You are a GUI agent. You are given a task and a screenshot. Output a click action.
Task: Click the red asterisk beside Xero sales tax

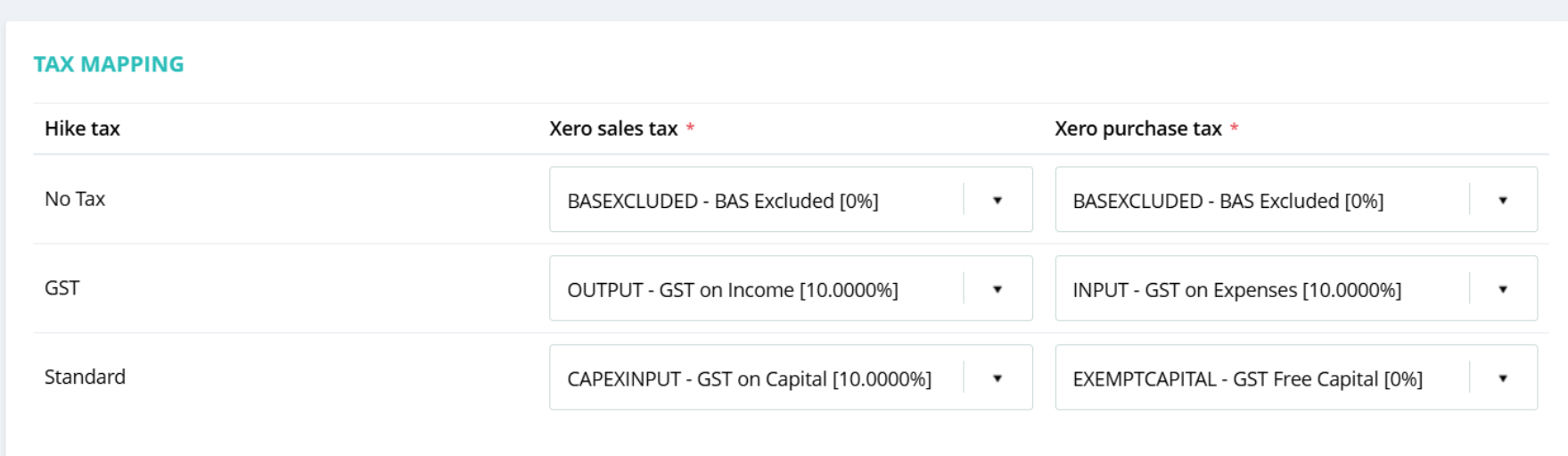690,128
